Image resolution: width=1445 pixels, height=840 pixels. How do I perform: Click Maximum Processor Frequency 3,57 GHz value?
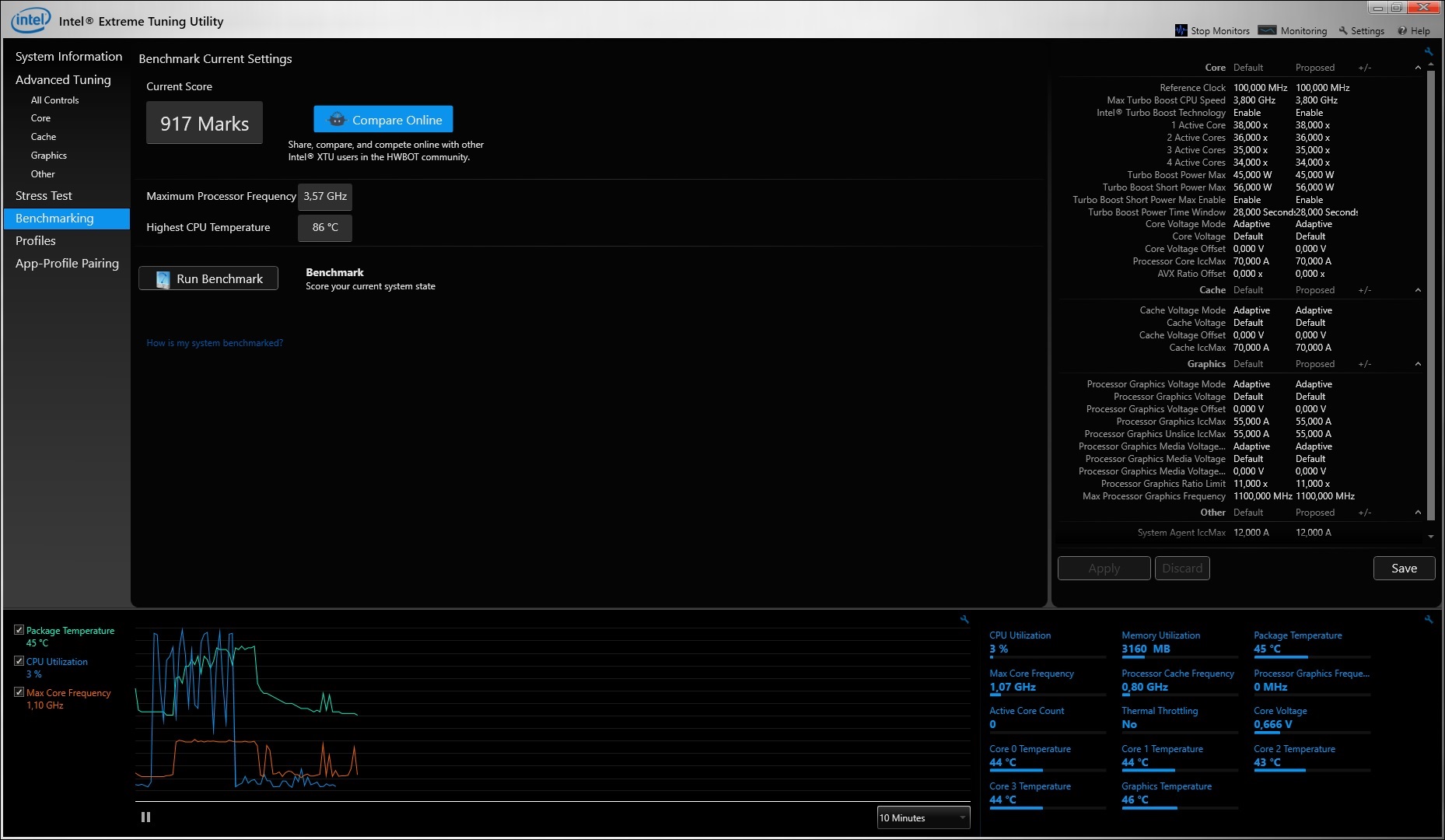pyautogui.click(x=325, y=197)
